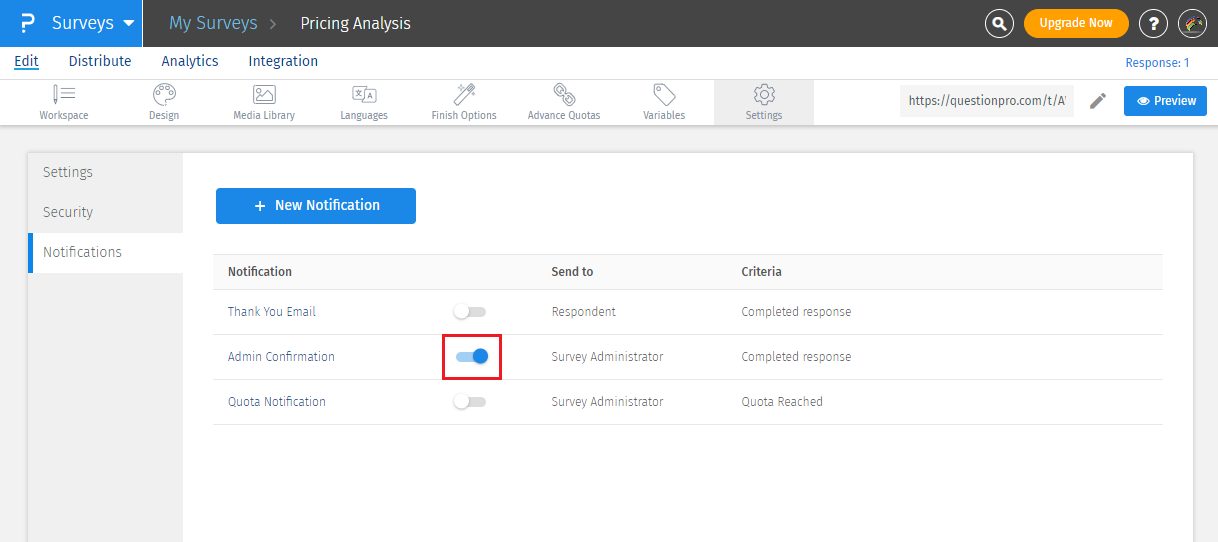The image size is (1218, 542).
Task: Open the Variables tag icon
Action: click(664, 95)
